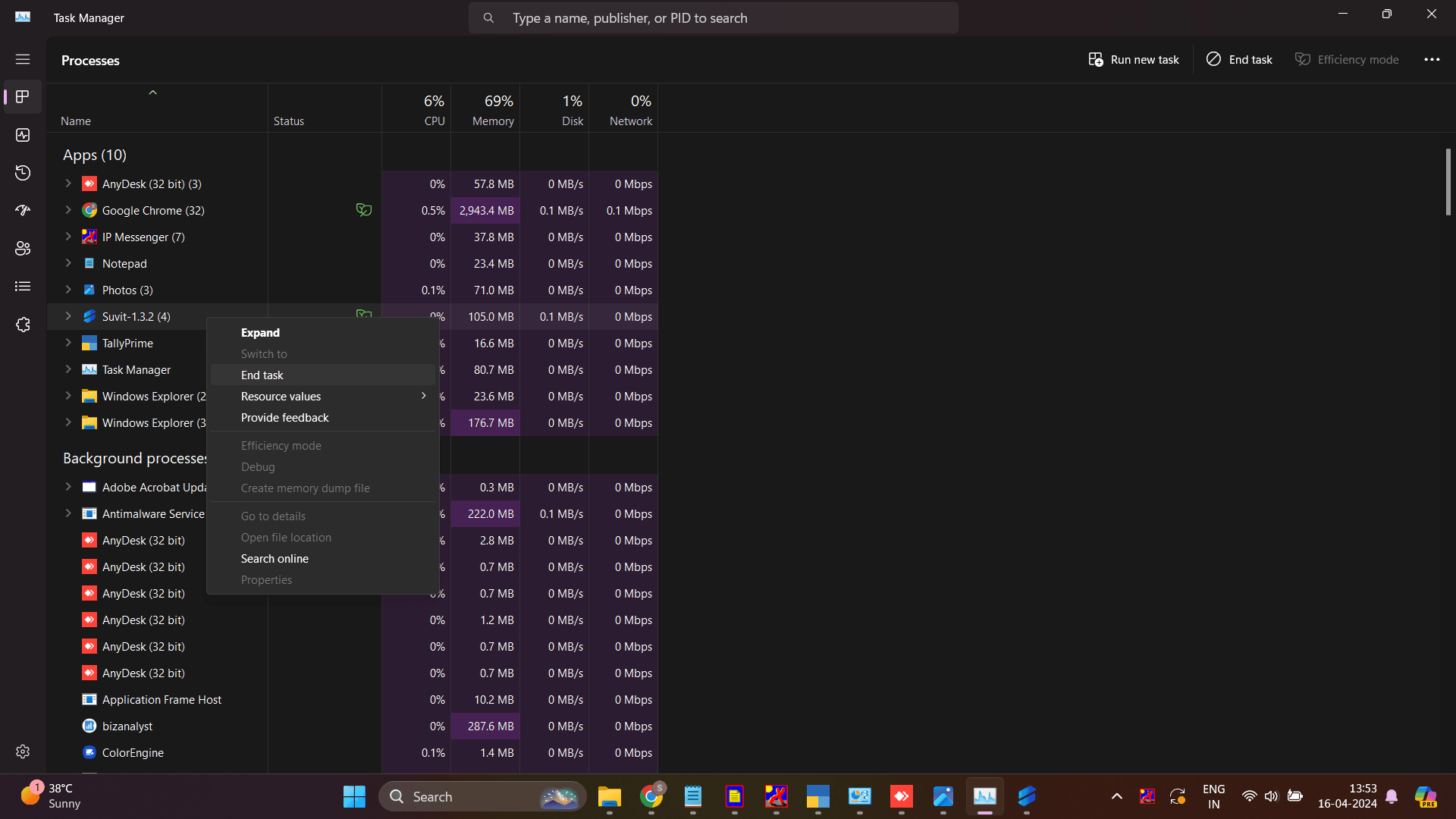Click the vertical scrollbar of process list
This screenshot has height=819, width=1456.
tap(1448, 182)
